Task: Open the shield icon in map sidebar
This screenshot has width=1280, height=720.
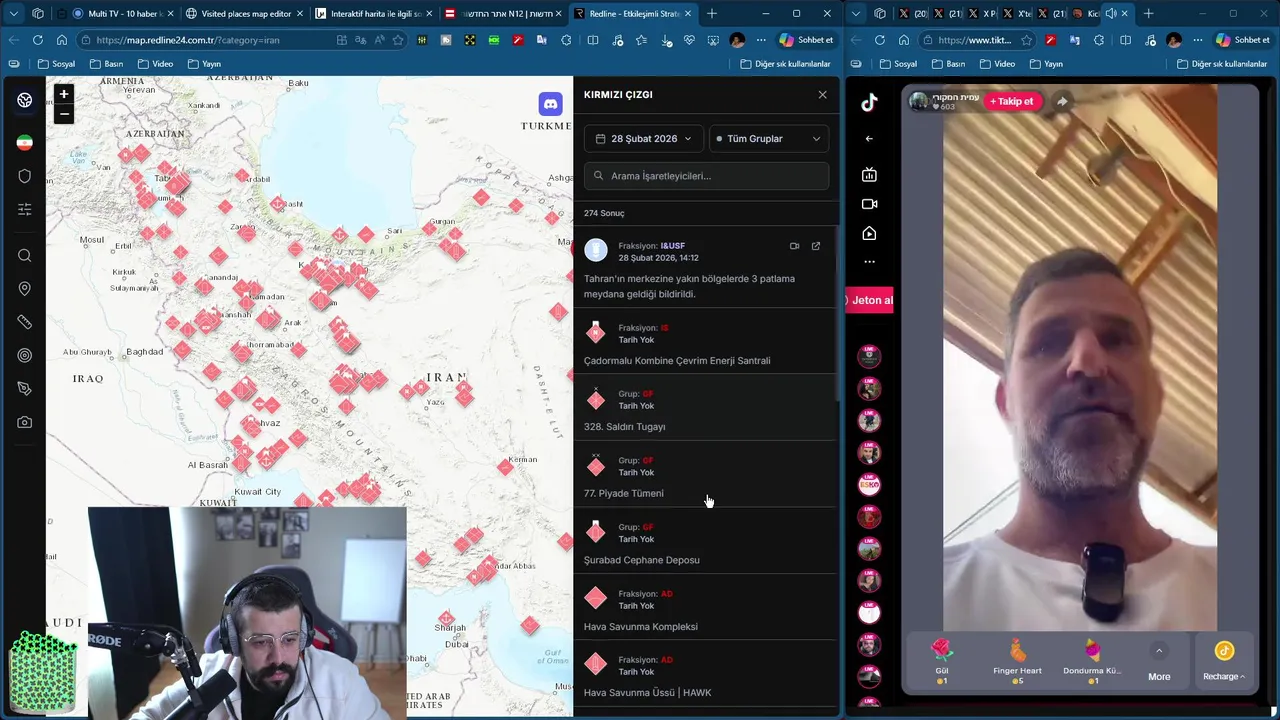Action: 24,176
